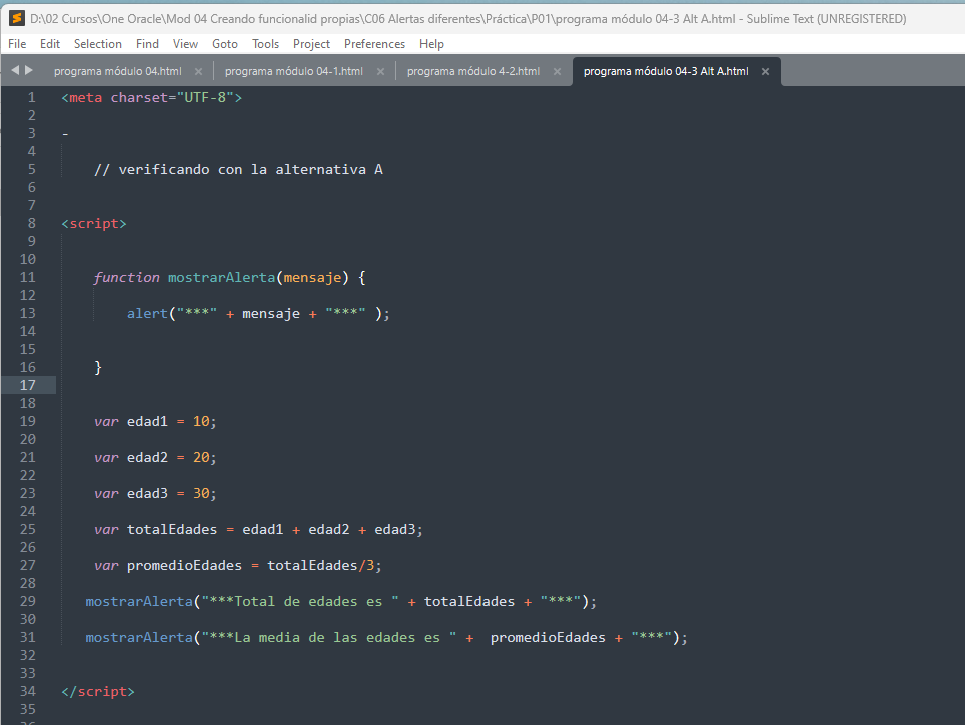
Task: Click line number 17 in the gutter
Action: 28,385
